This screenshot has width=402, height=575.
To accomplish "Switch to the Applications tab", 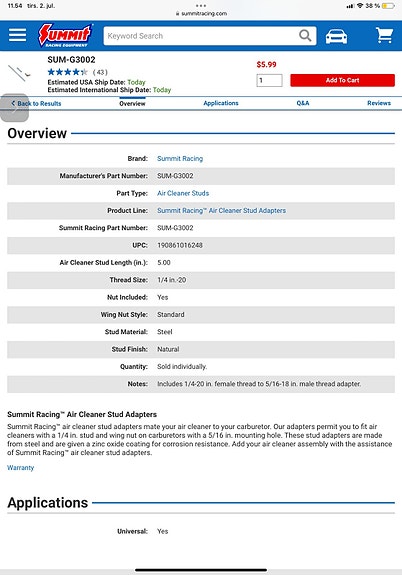I will 221,103.
